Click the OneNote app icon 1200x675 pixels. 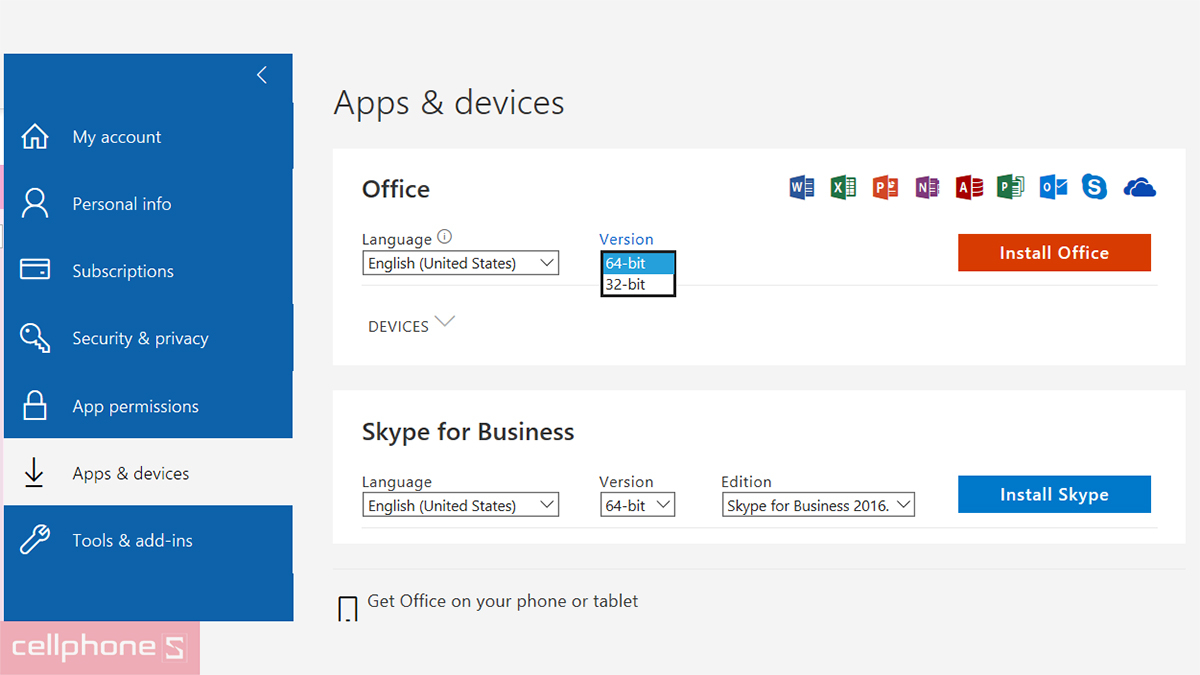click(x=927, y=187)
